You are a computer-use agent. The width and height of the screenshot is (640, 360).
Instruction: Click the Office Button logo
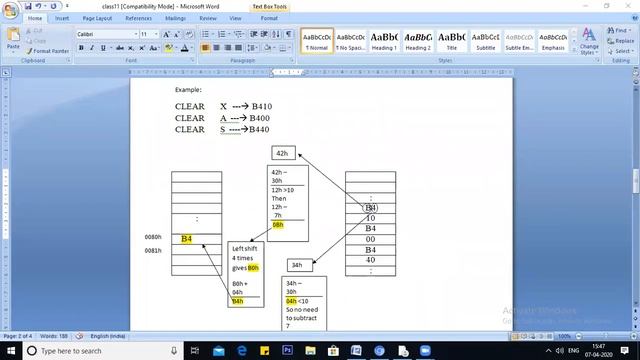click(x=10, y=11)
